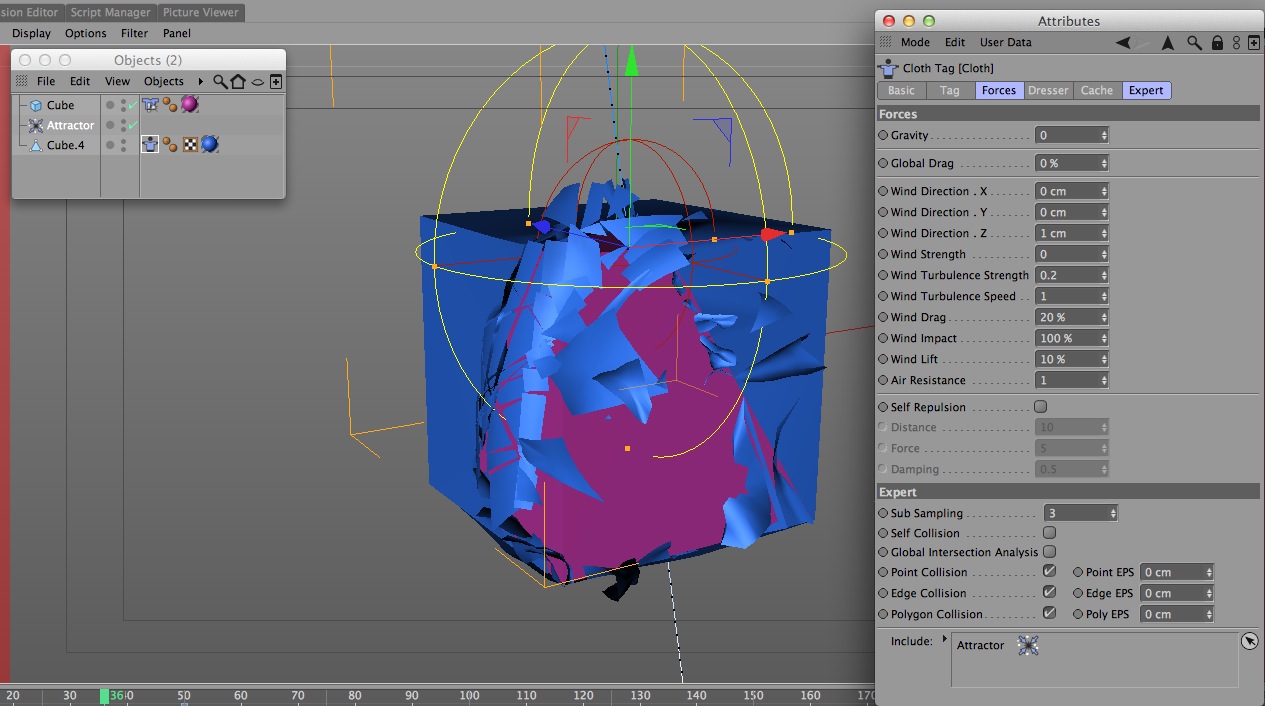
Task: Enable the Self Collision checkbox
Action: click(1049, 533)
